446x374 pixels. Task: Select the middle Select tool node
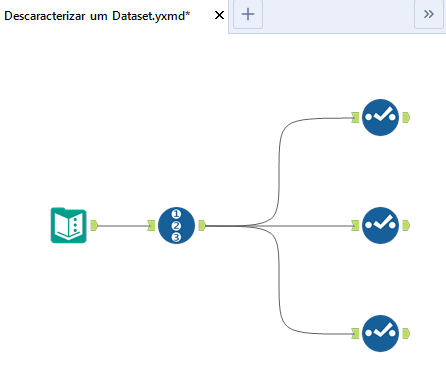pyautogui.click(x=380, y=225)
